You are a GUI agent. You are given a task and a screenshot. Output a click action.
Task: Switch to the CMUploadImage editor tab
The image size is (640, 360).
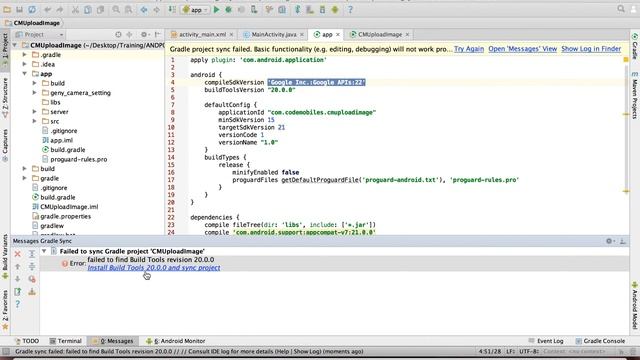point(380,35)
